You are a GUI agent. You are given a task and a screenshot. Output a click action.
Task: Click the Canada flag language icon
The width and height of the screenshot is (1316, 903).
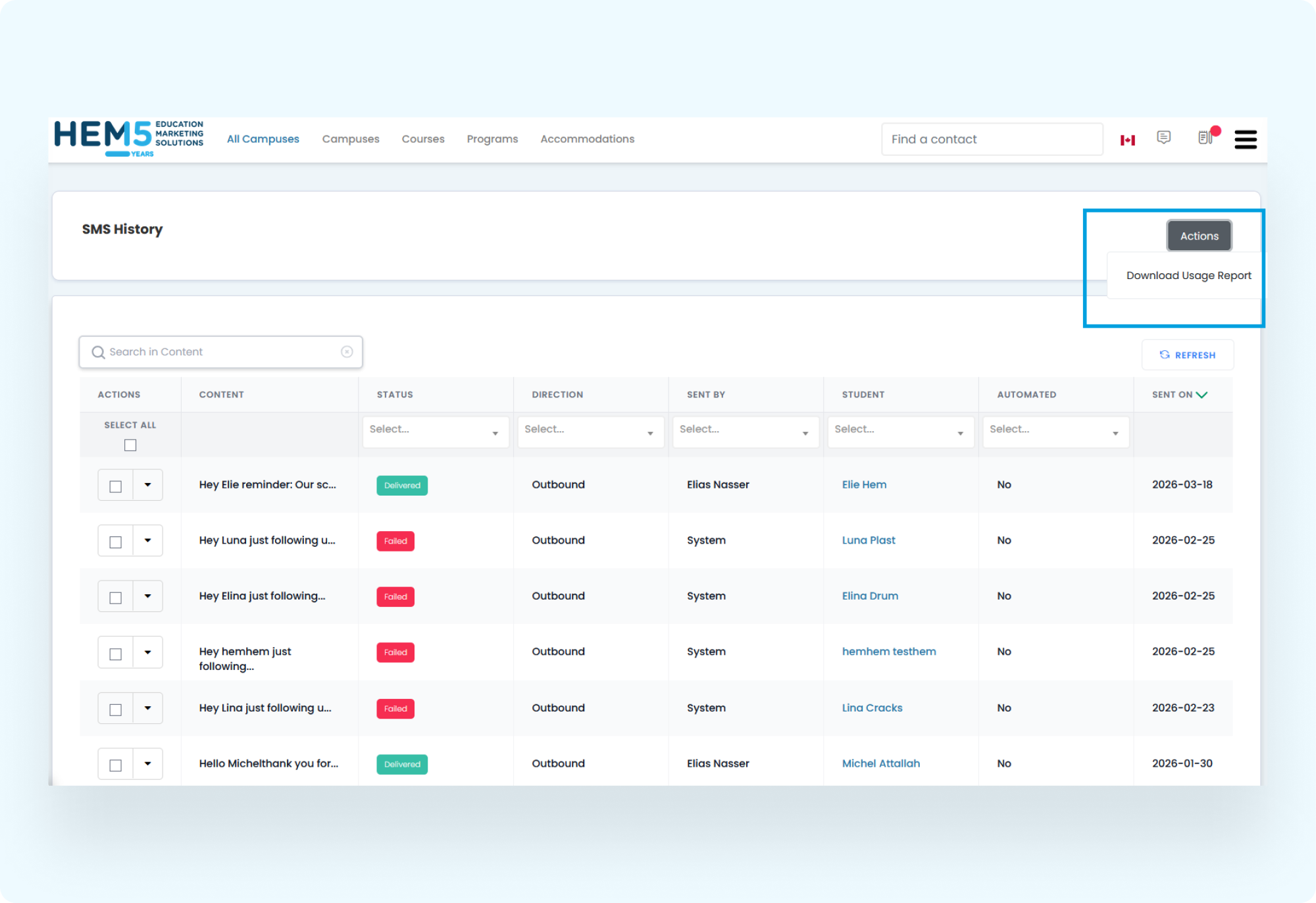point(1127,140)
